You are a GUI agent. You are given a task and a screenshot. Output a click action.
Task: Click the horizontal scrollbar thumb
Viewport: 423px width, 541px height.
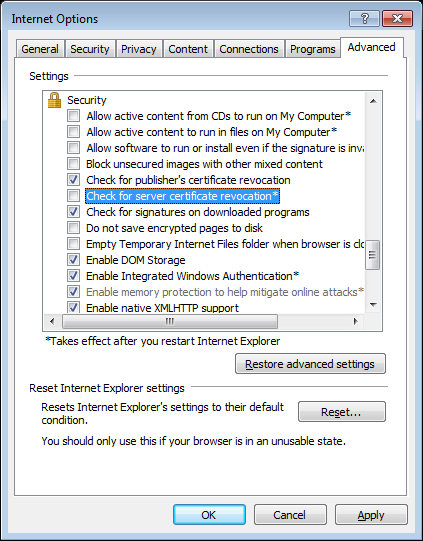pyautogui.click(x=170, y=322)
